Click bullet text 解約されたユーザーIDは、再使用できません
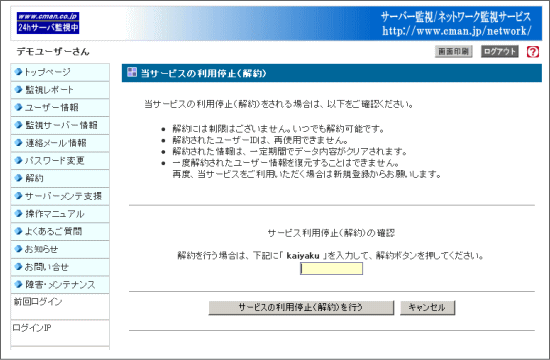 pyautogui.click(x=260, y=140)
